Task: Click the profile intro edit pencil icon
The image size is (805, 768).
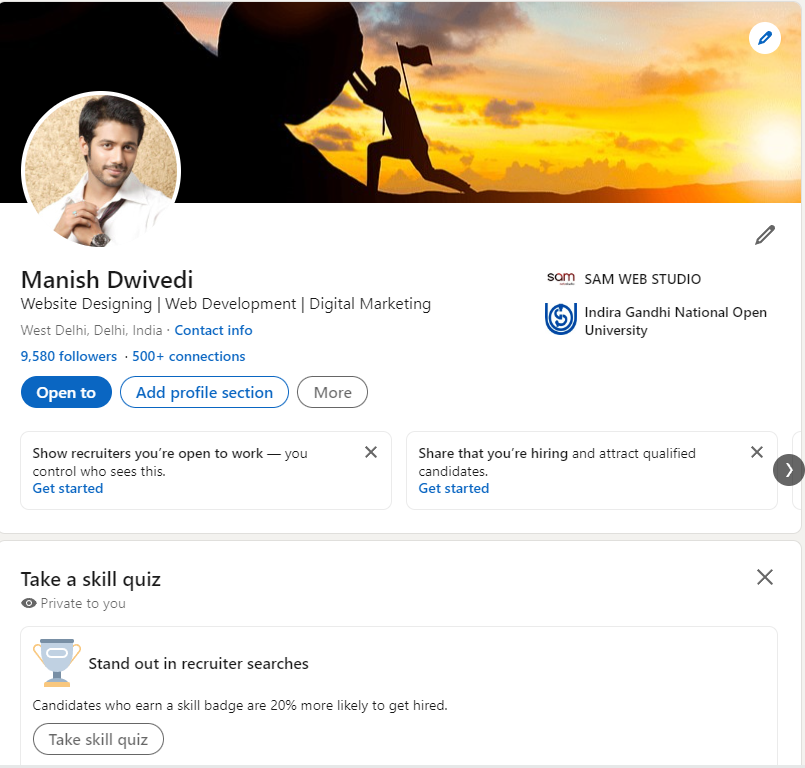Action: pyautogui.click(x=765, y=235)
